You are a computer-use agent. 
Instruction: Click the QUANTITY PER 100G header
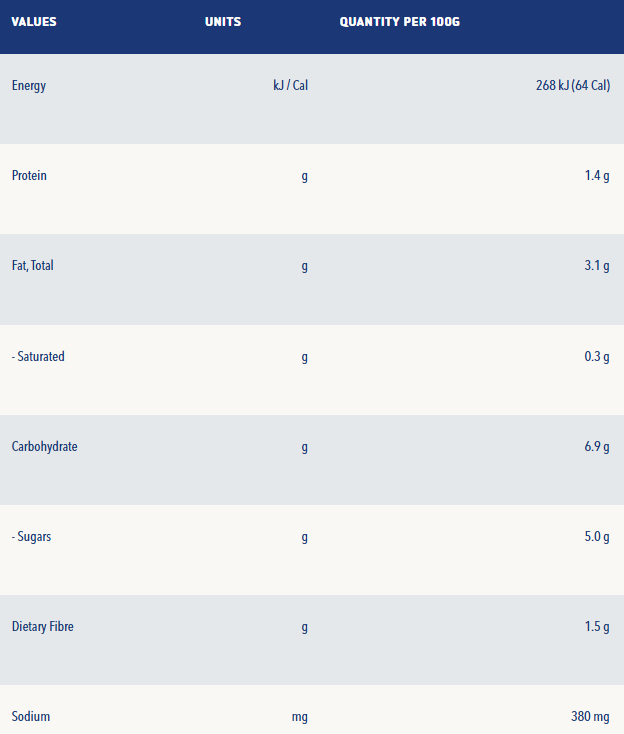point(400,22)
